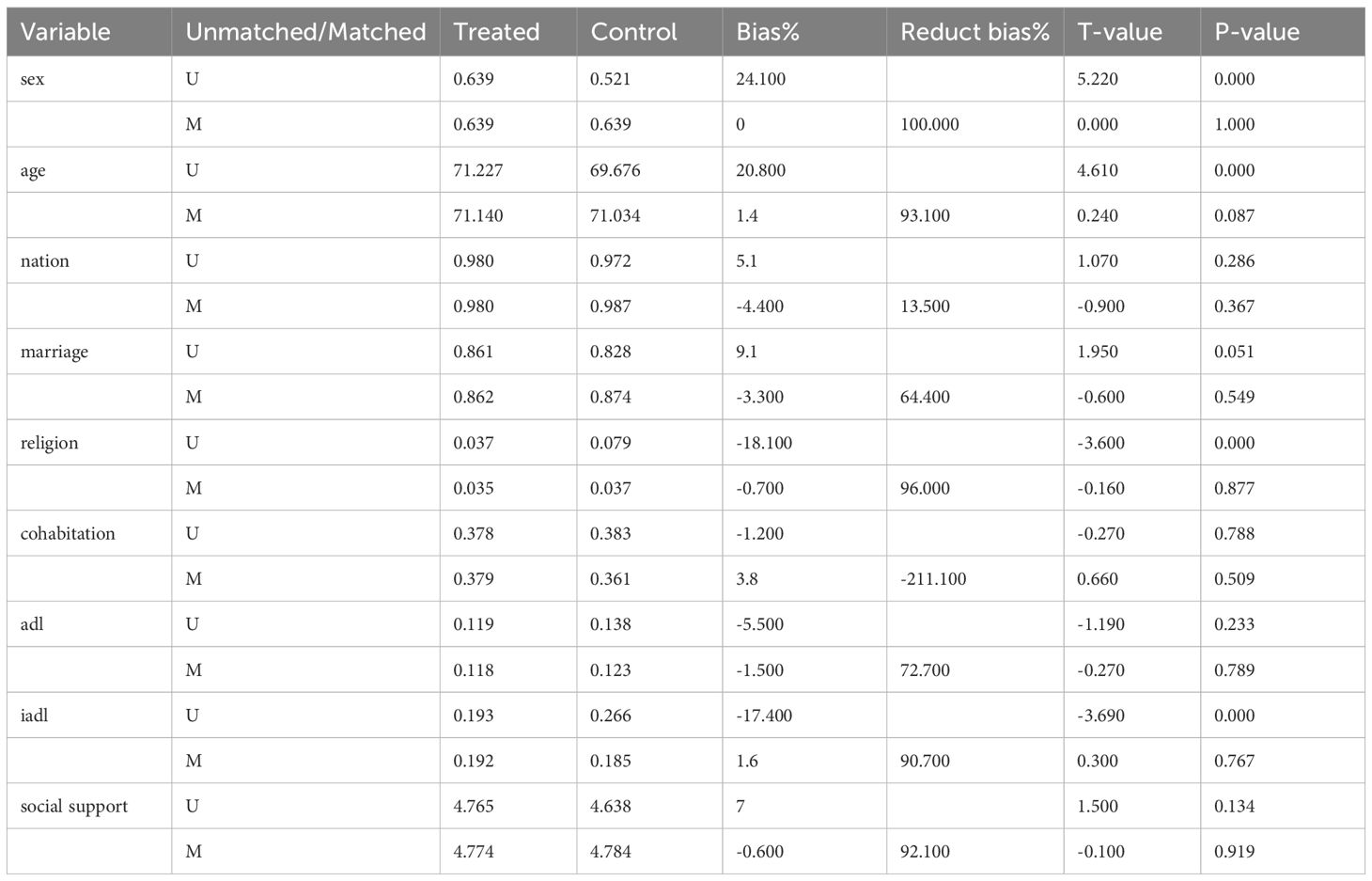The height and width of the screenshot is (881, 1372).
Task: Select the 0.919 P-value cell
Action: (1234, 852)
